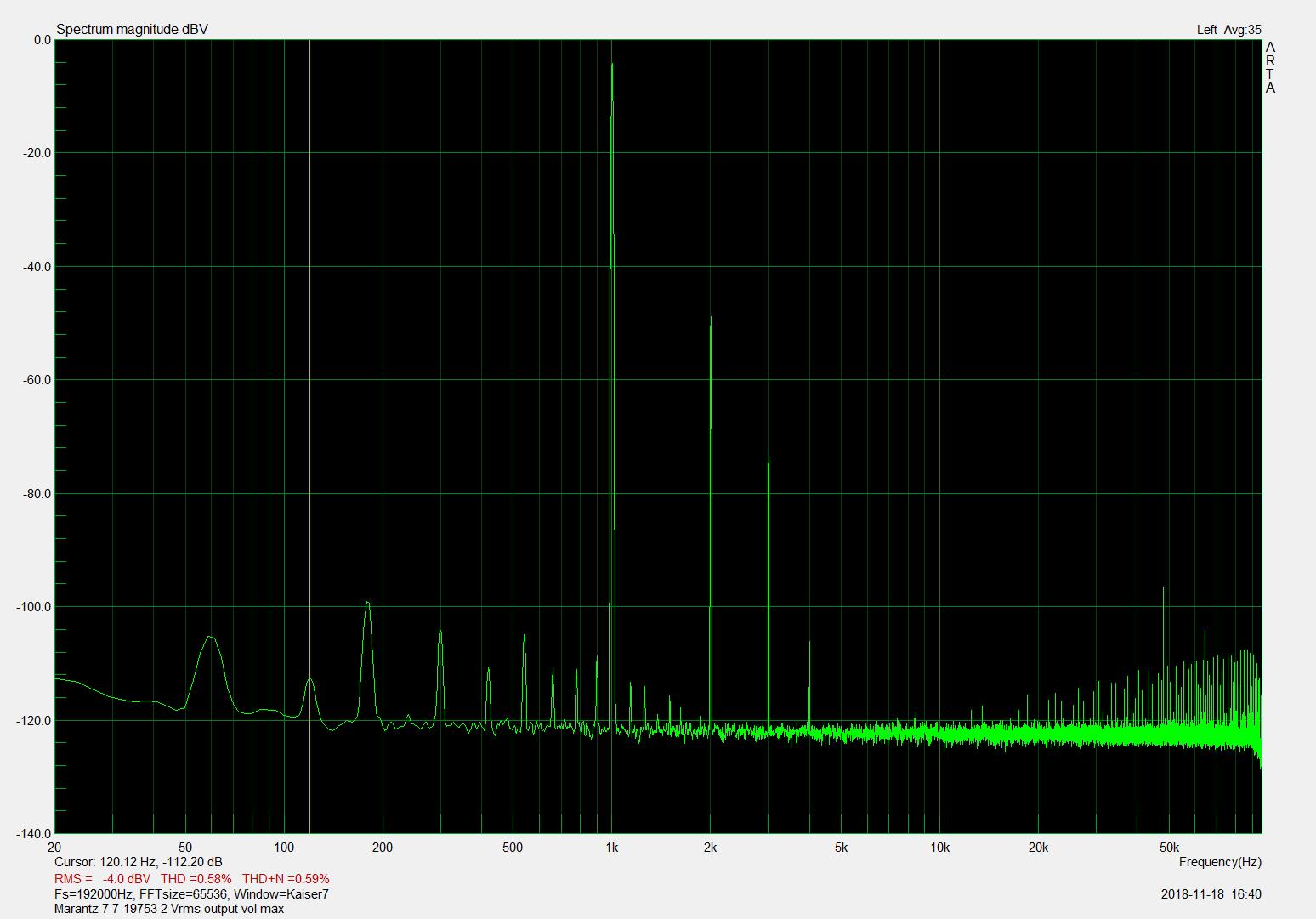This screenshot has height=919, width=1316.
Task: Click the RMS value '-4.0 dBV'
Action: click(x=127, y=878)
